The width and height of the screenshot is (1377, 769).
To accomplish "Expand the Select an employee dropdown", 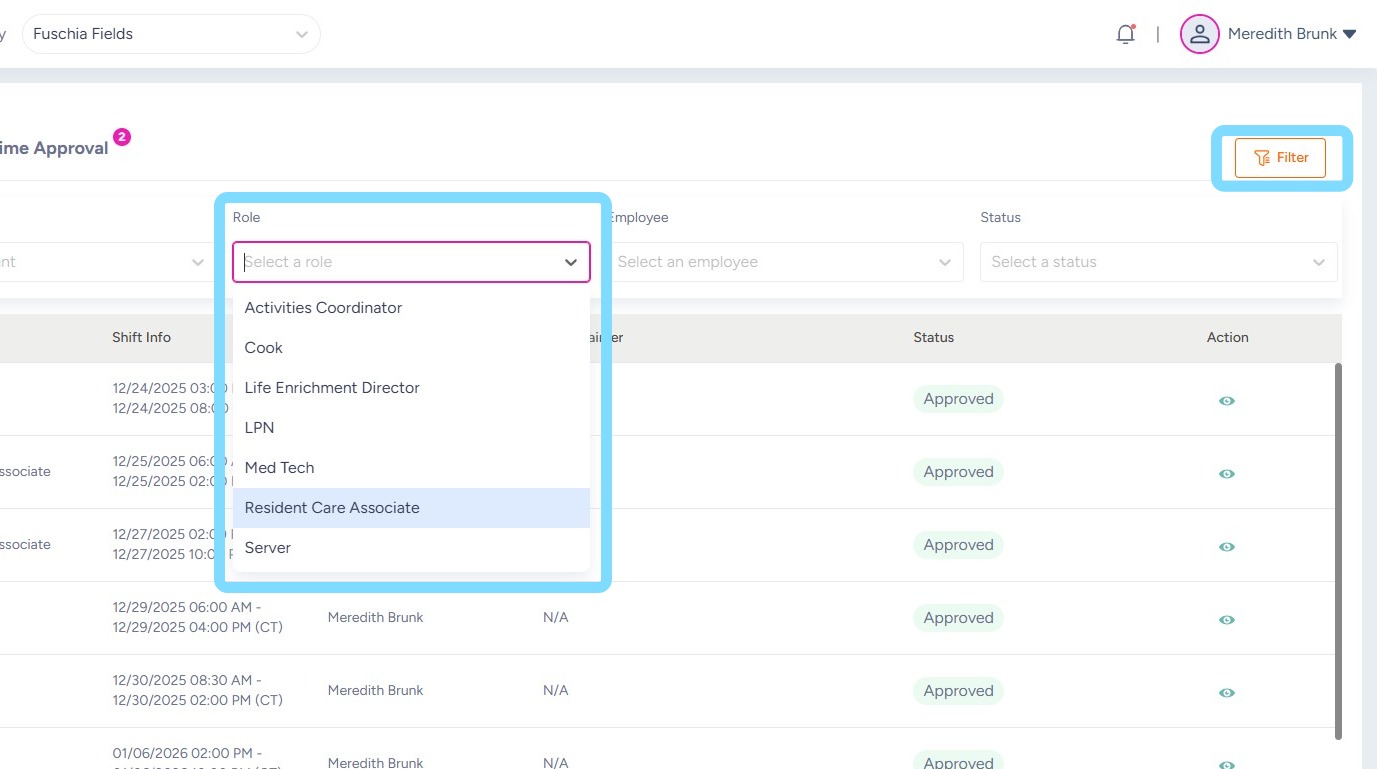I will (784, 262).
